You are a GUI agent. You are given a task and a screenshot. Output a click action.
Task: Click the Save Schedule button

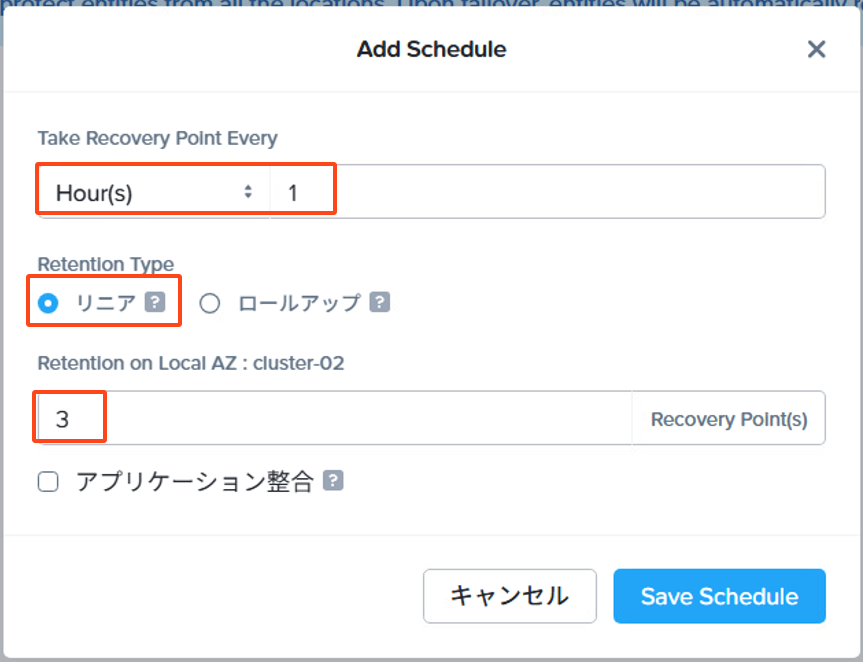coord(719,596)
